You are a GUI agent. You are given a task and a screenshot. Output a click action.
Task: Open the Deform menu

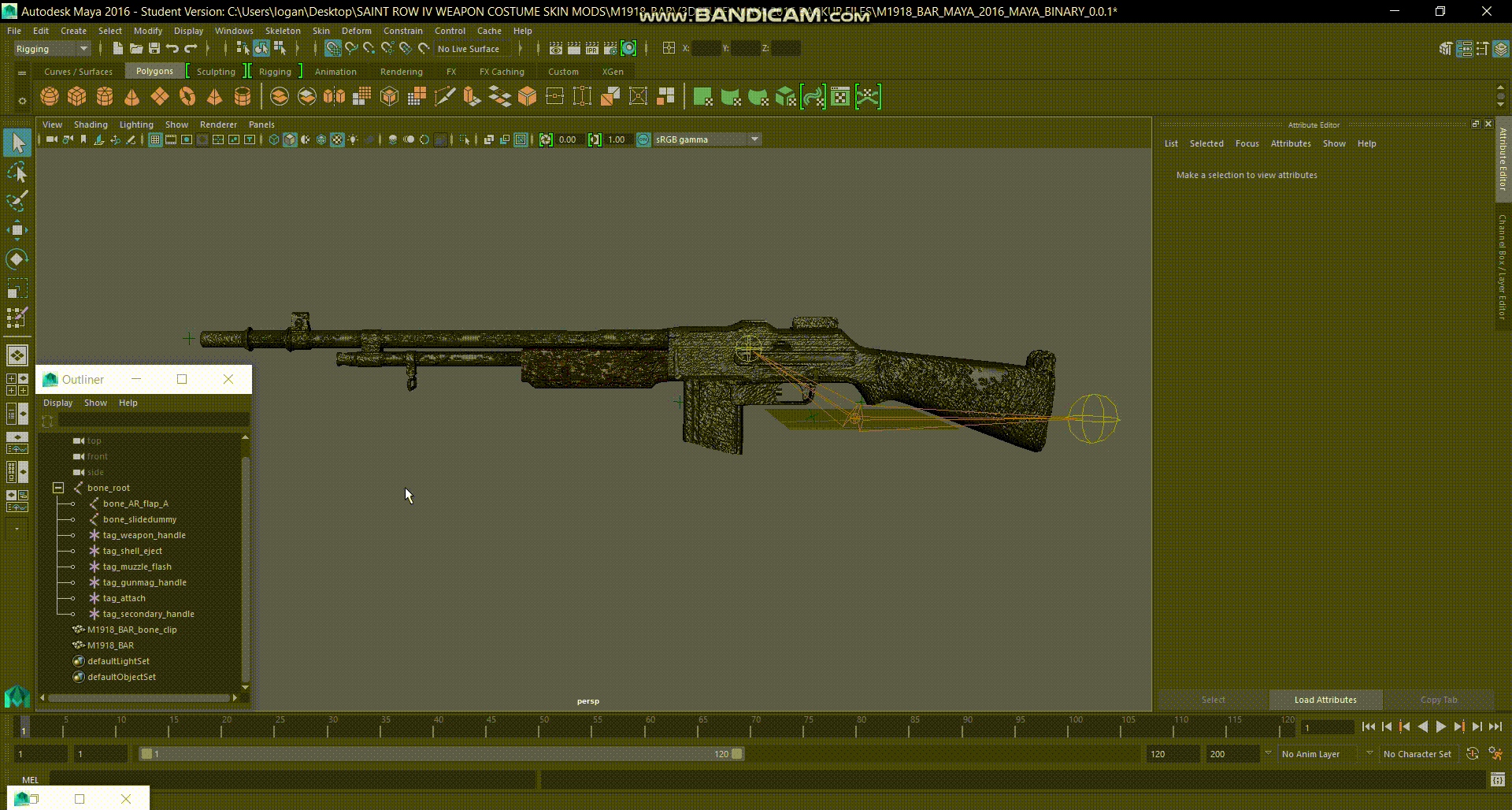coord(356,31)
